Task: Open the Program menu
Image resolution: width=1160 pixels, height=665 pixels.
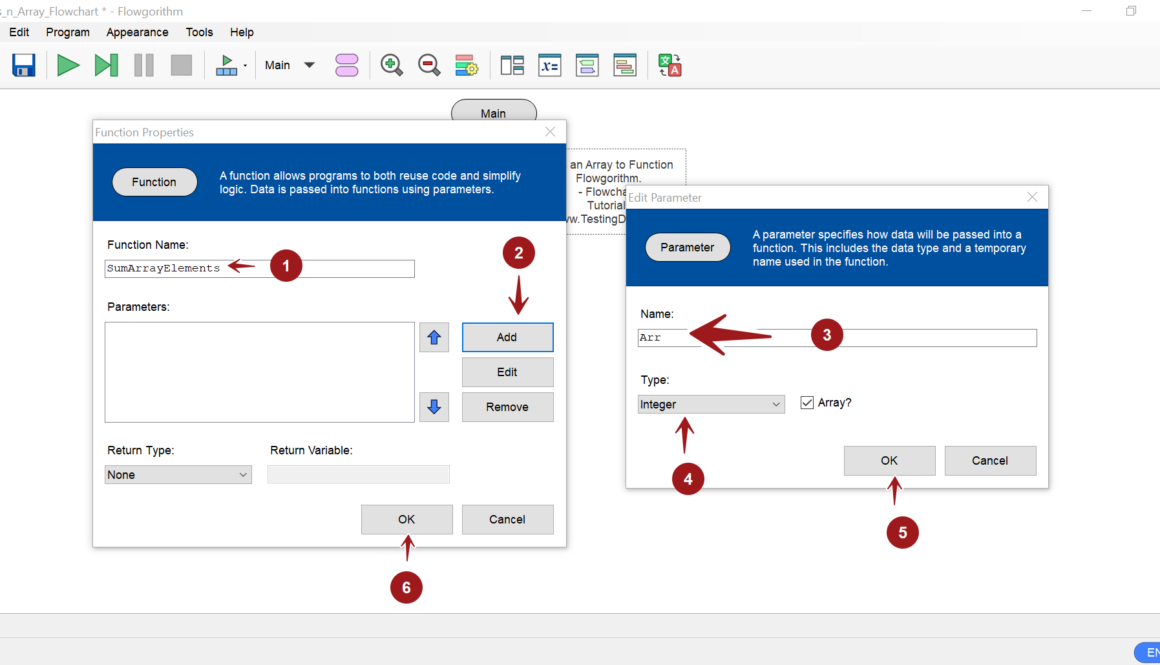Action: point(68,32)
